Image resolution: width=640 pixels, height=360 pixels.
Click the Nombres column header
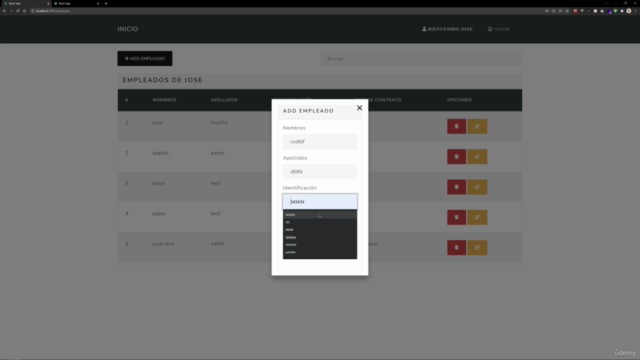click(x=164, y=100)
